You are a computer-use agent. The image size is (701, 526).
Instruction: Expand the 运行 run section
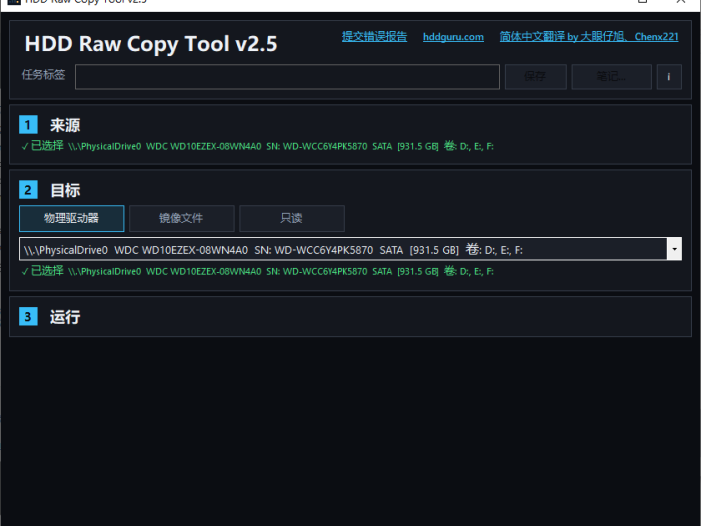pyautogui.click(x=65, y=317)
